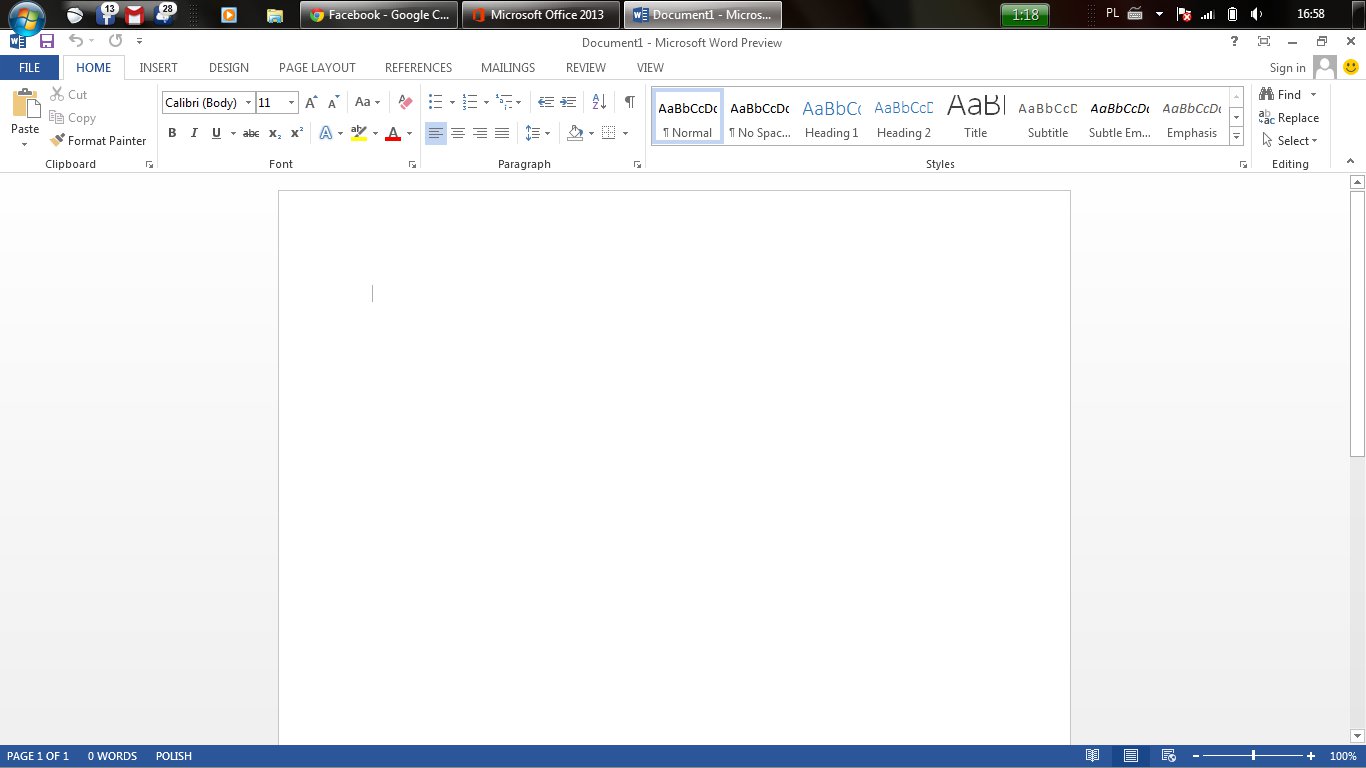Open the INSERT ribbon tab
This screenshot has width=1366, height=768.
[158, 68]
